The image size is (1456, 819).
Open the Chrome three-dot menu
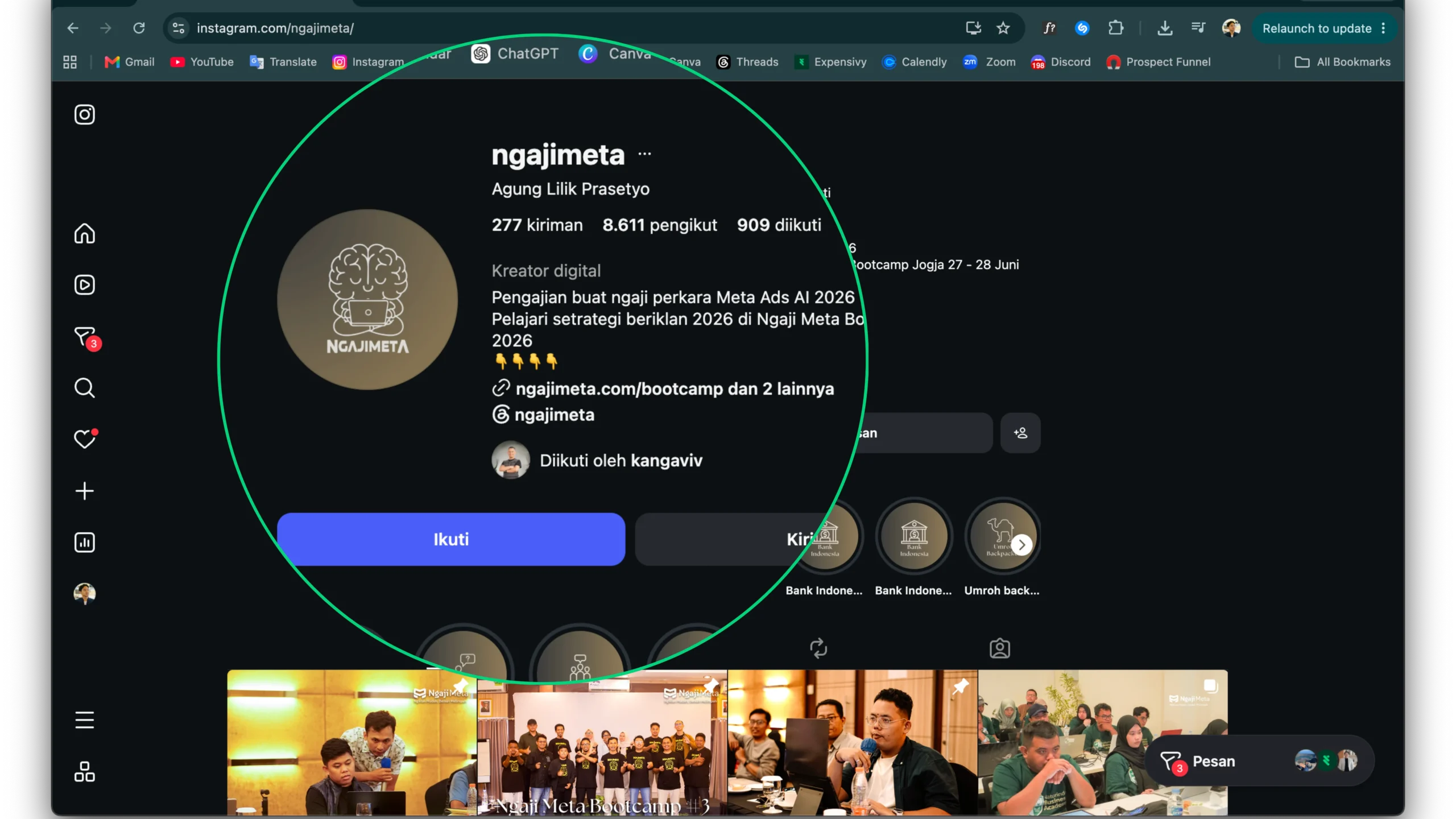click(1384, 28)
